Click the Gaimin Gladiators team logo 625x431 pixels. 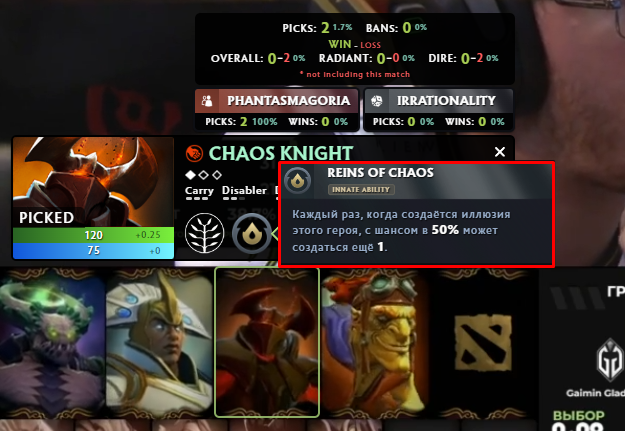click(609, 360)
